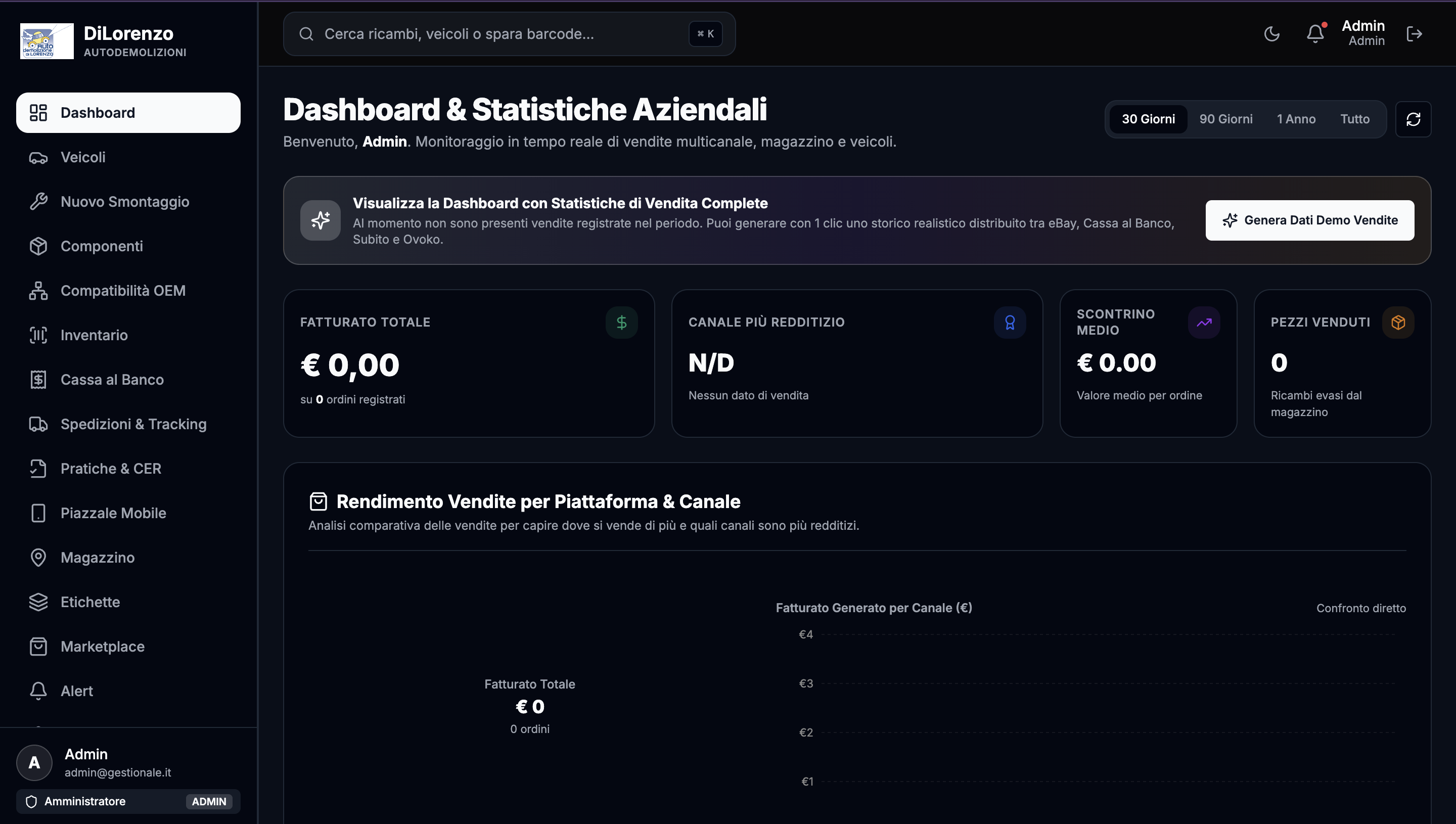Click the Piazzale Mobile phone icon
The image size is (1456, 824).
click(x=38, y=513)
